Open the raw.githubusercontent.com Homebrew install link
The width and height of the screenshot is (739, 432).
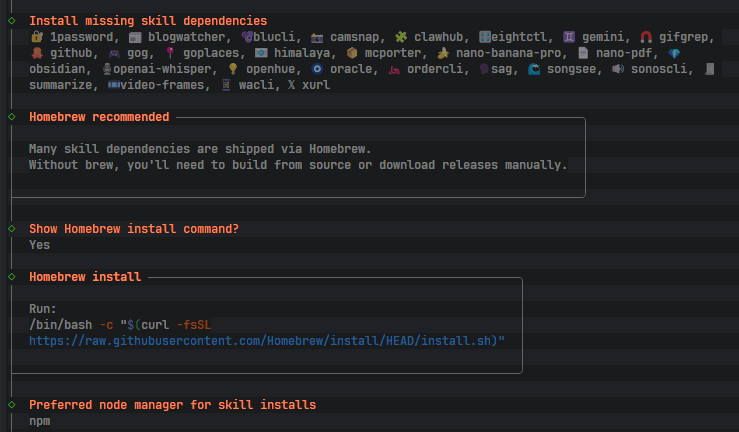[x=266, y=341]
